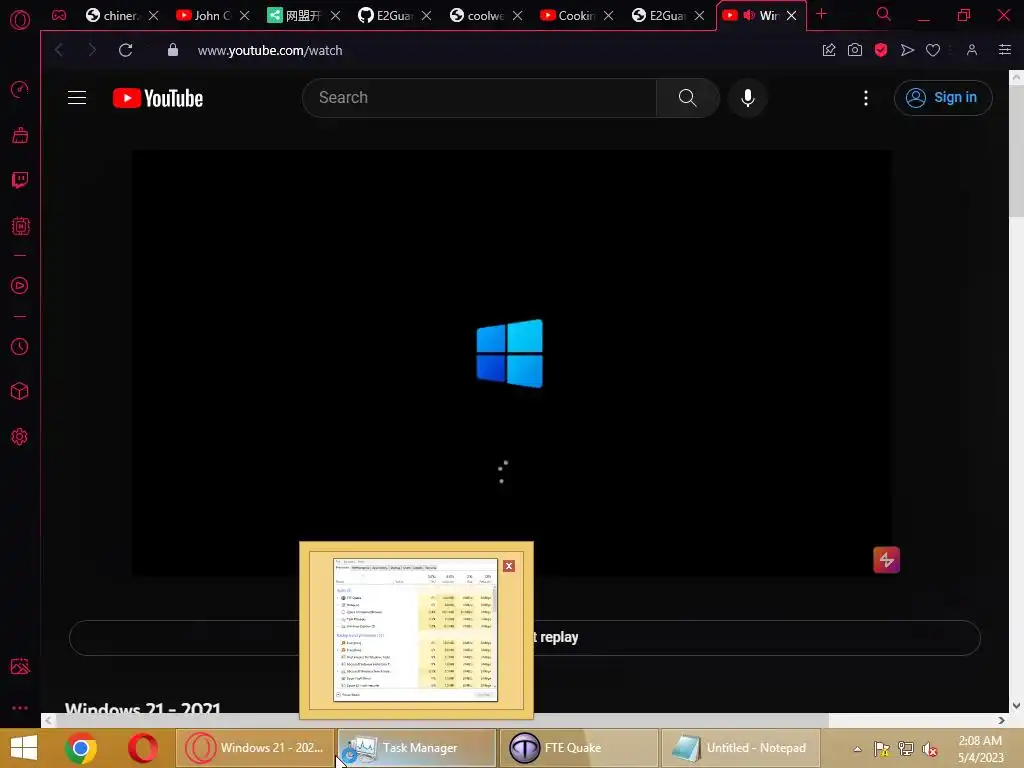This screenshot has height=768, width=1024.
Task: Click the replay button below the video
Action: coord(524,637)
